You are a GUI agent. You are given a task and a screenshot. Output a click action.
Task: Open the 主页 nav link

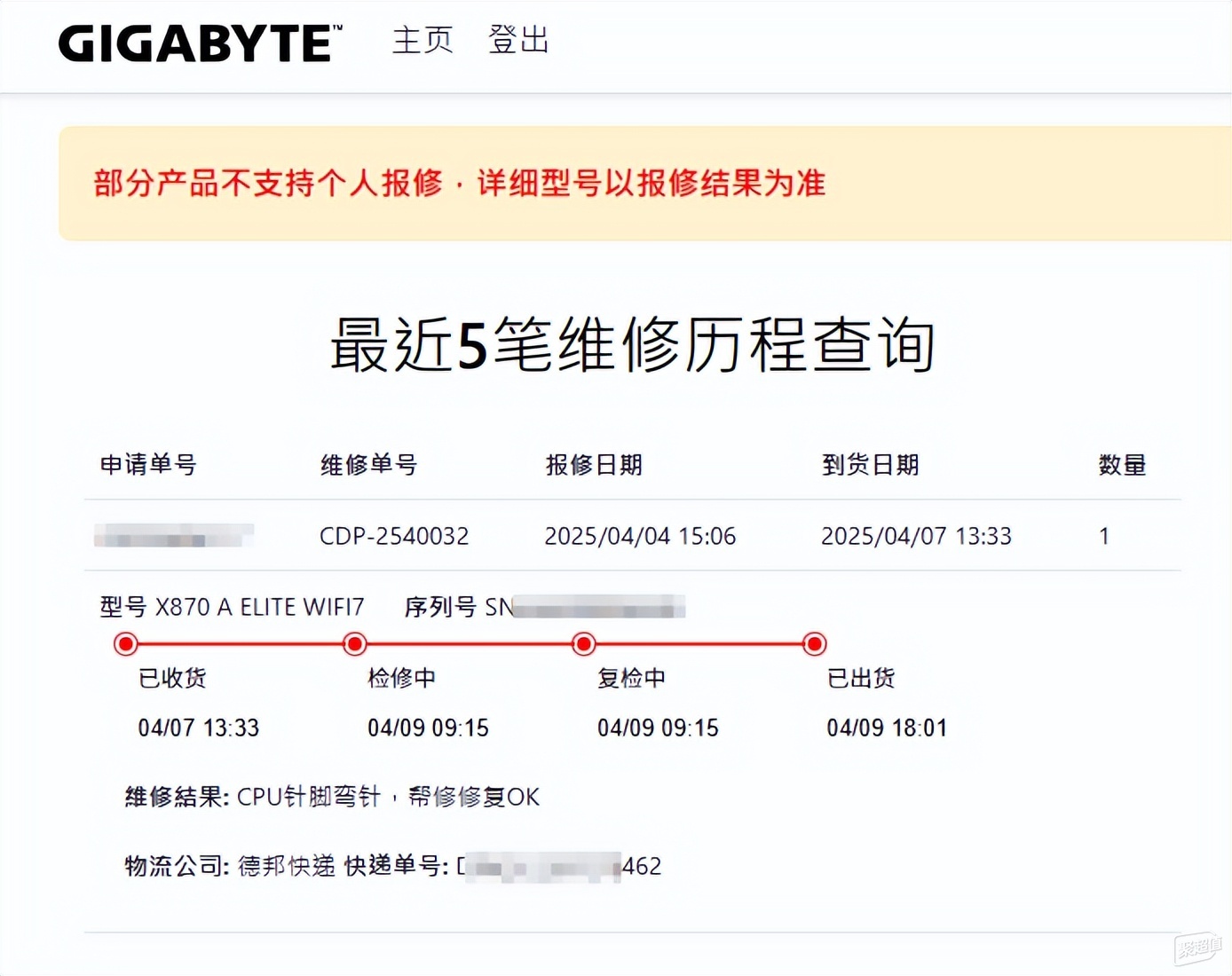(x=423, y=40)
